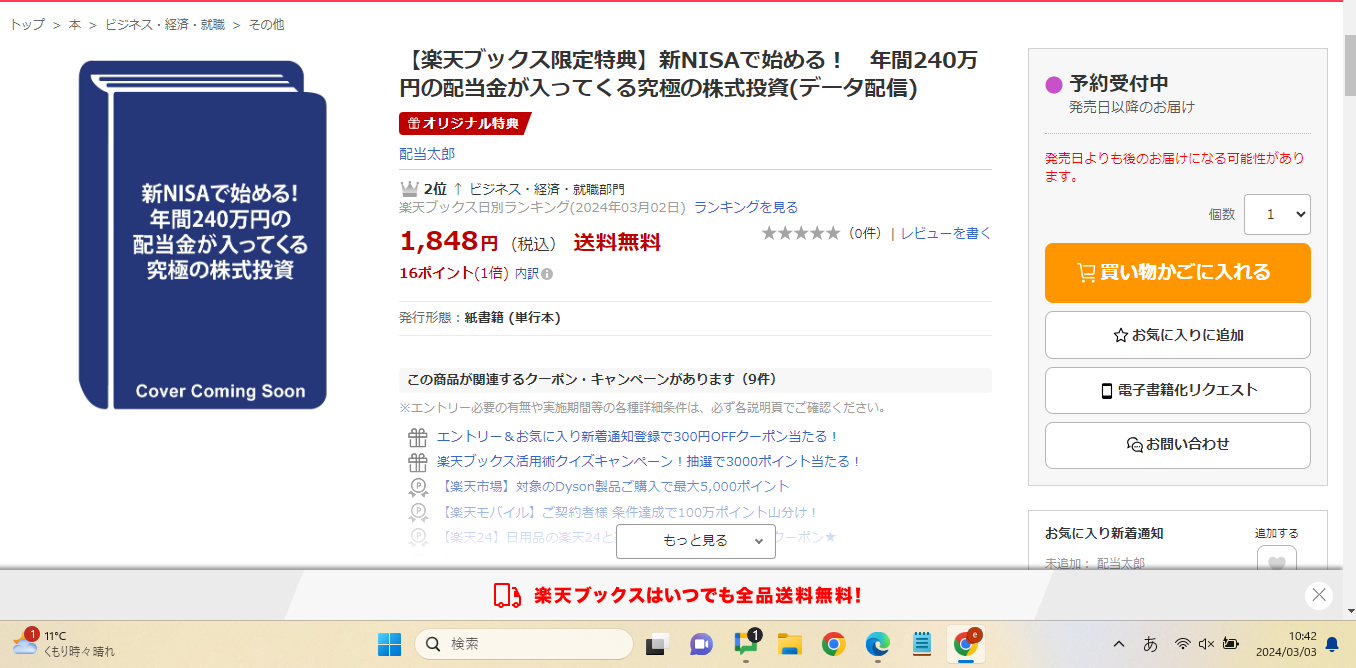The width and height of the screenshot is (1356, 668).
Task: Open author 配当太郎 link
Action: pos(427,153)
